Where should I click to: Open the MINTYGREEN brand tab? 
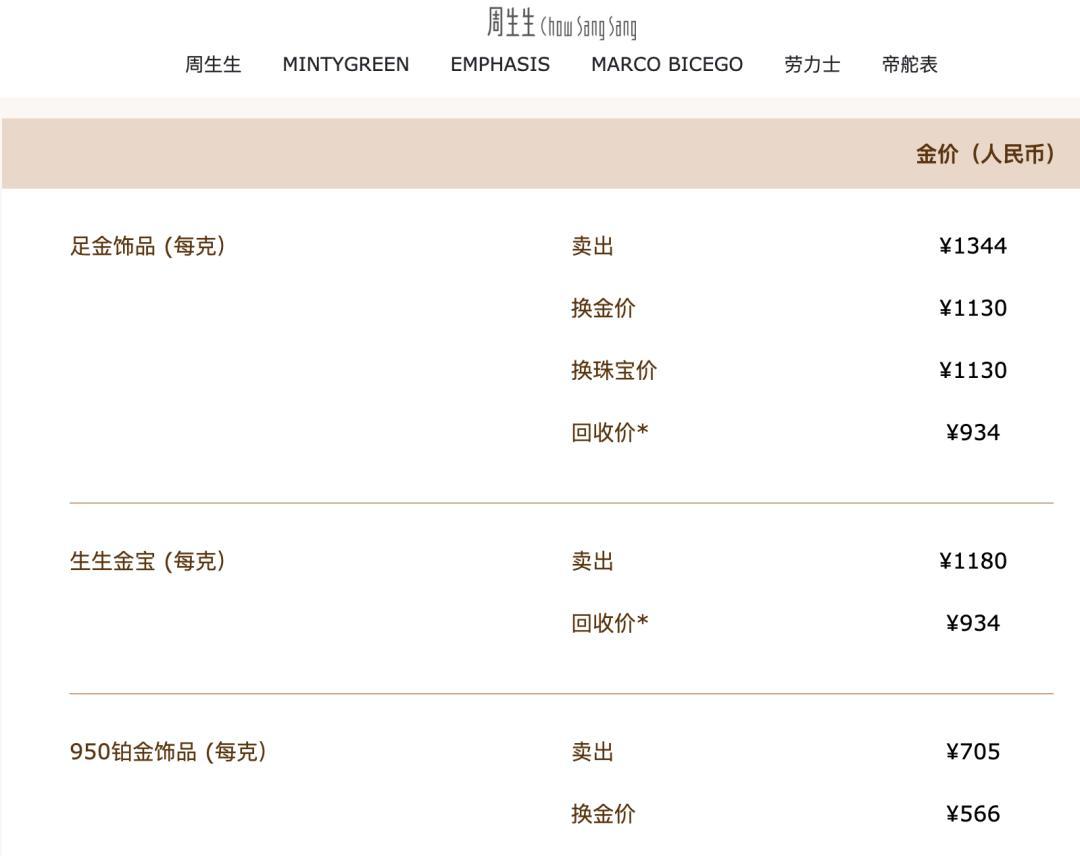[x=346, y=64]
